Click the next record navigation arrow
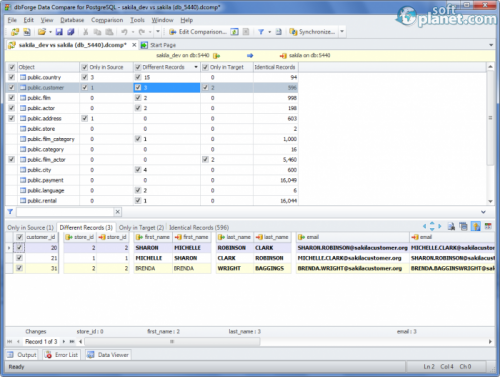Viewport: 500px width, 377px height. point(64,341)
